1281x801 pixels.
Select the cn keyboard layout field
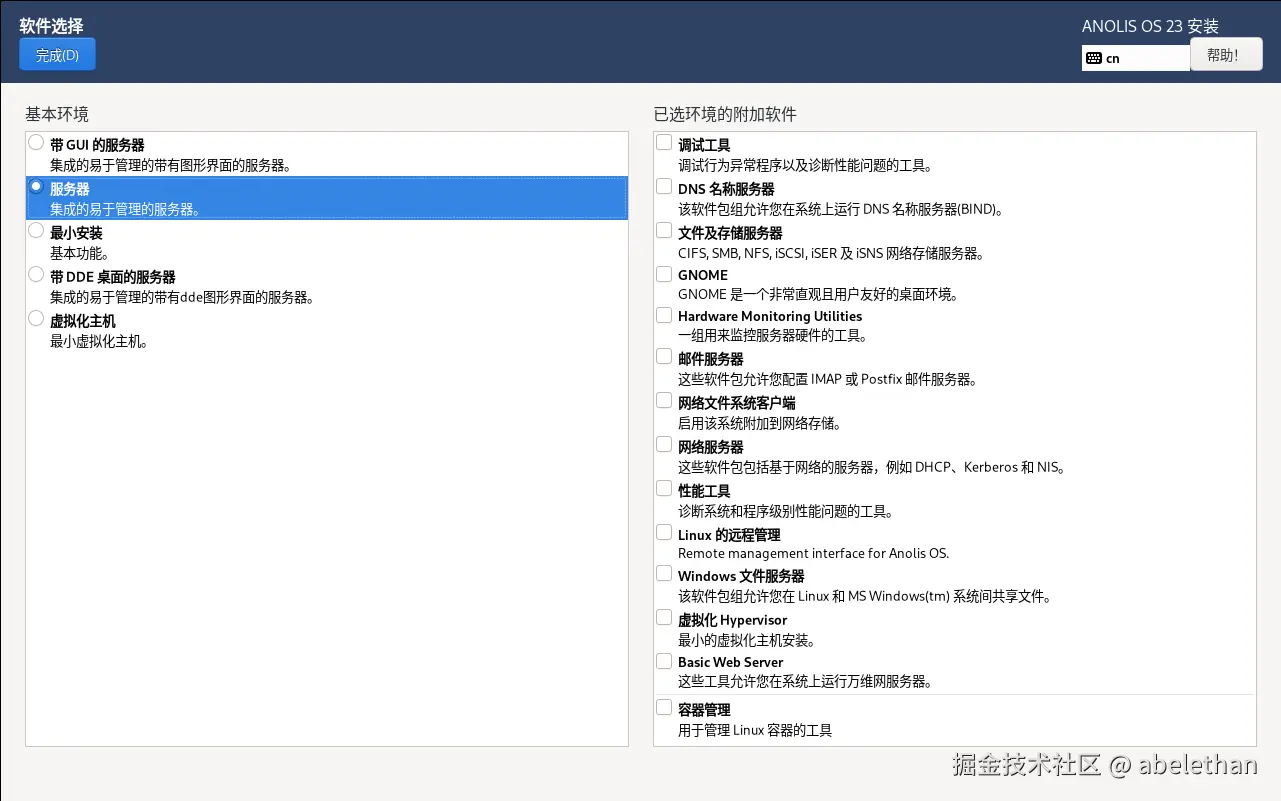pos(1136,58)
